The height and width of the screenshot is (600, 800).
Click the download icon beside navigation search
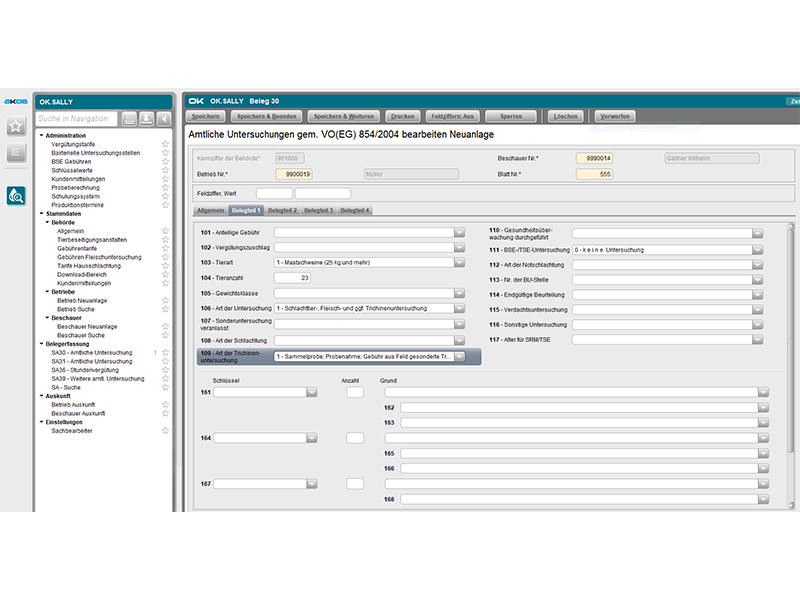tap(146, 119)
